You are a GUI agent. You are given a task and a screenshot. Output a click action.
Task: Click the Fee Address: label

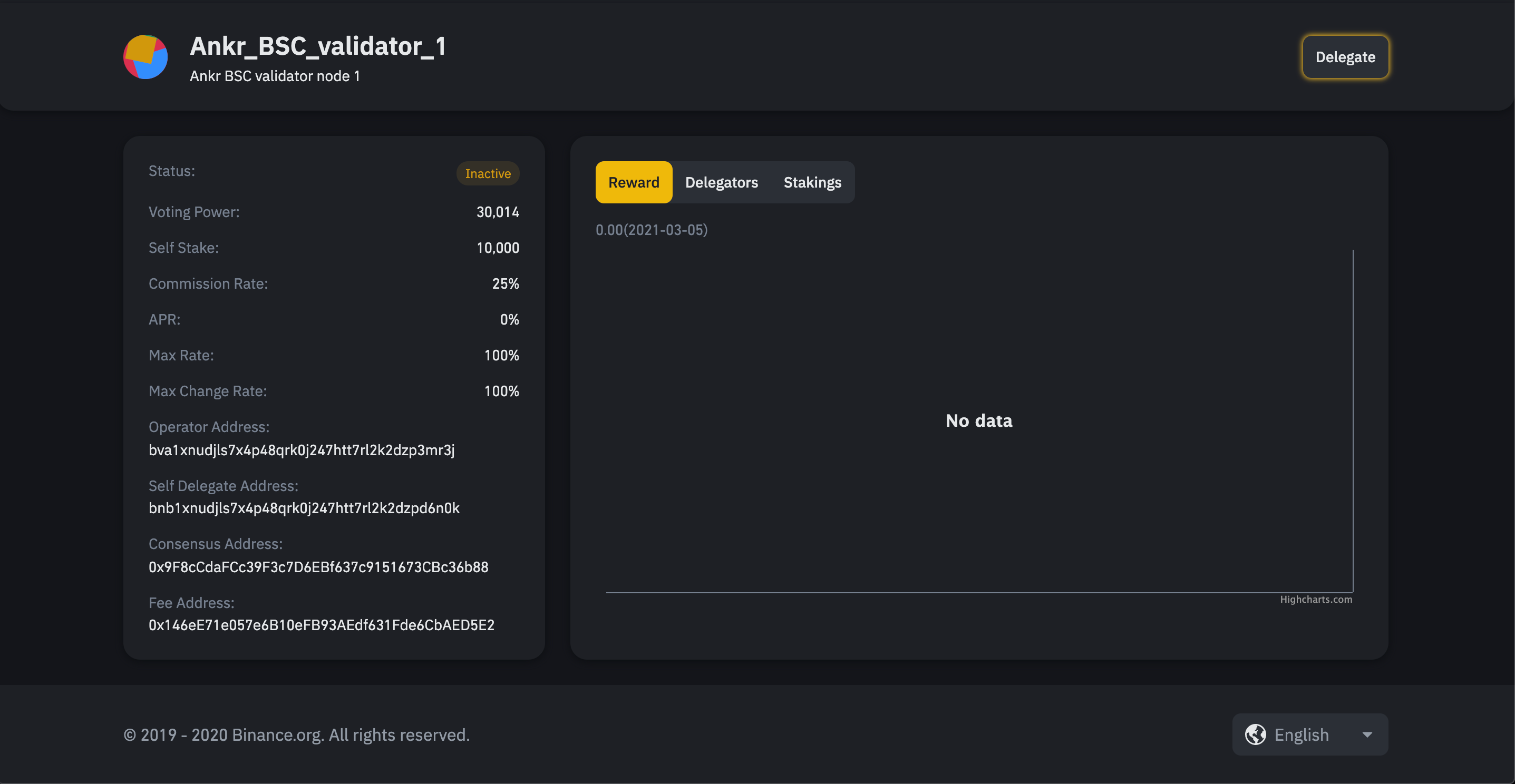tap(191, 603)
